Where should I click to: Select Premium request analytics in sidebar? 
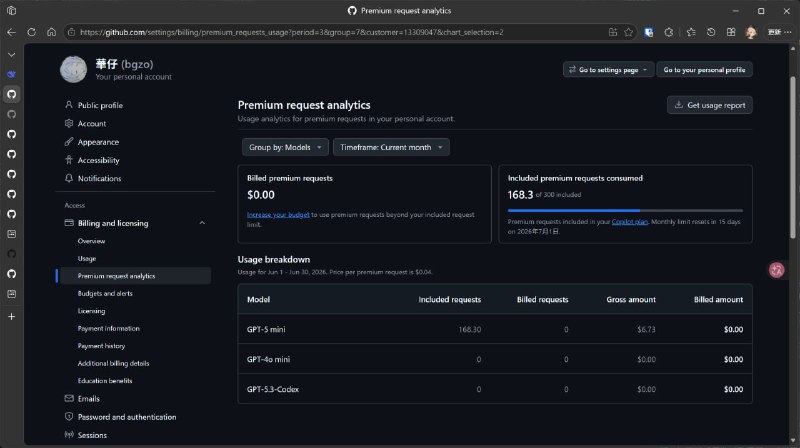(134, 276)
